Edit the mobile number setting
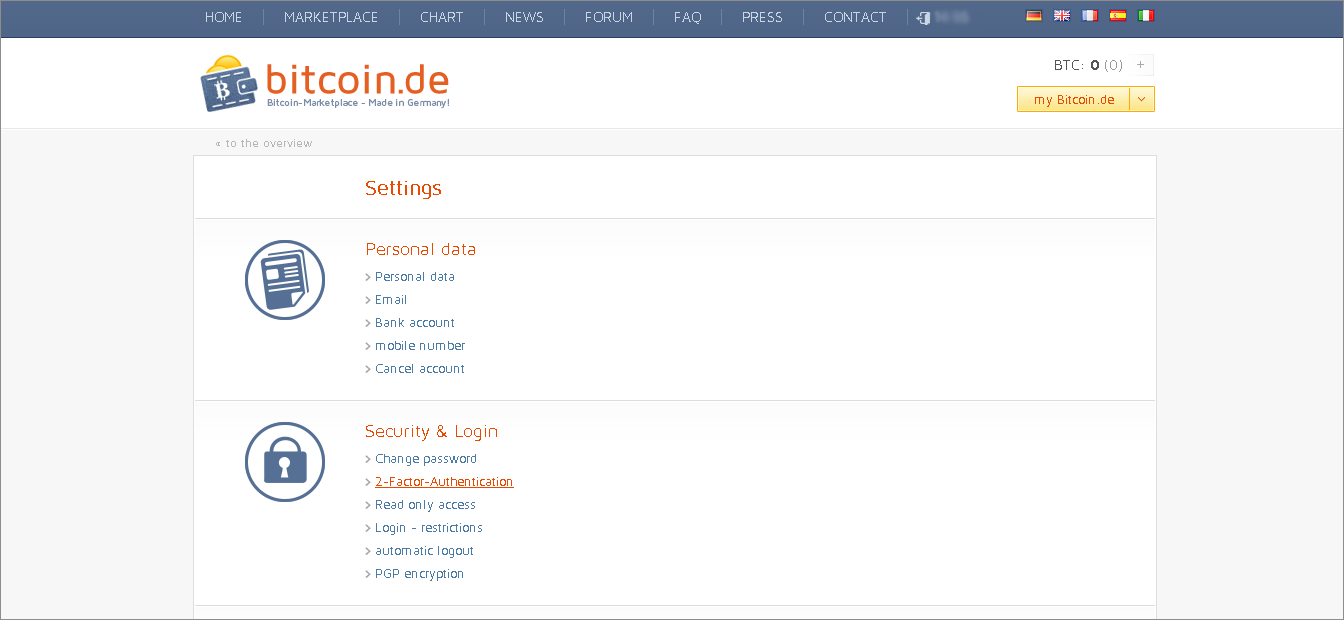 [420, 346]
